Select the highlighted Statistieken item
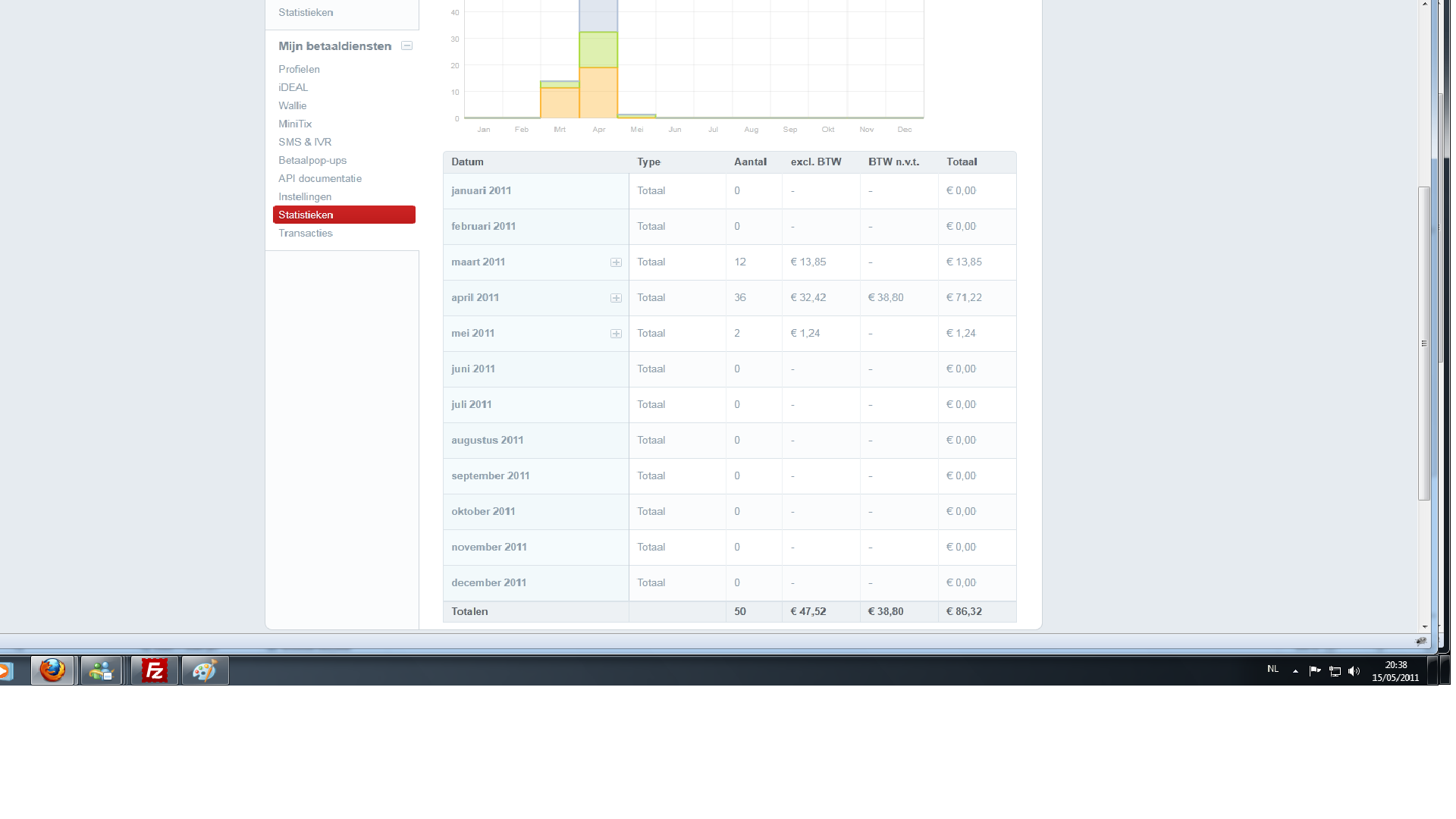Screen dimensions: 1456x819 (x=344, y=215)
